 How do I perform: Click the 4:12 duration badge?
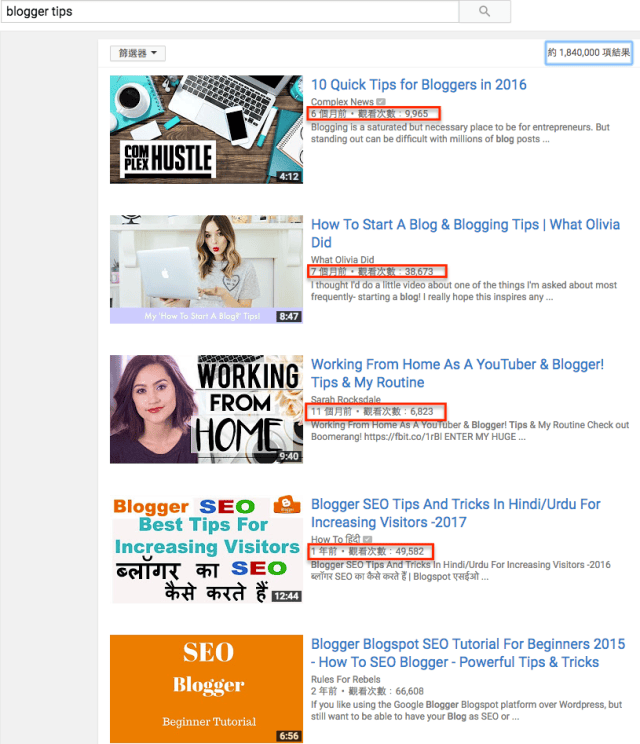(x=289, y=177)
